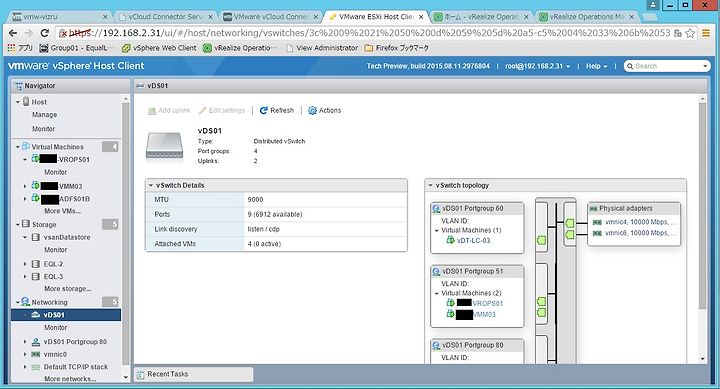Click the vDS01 switch thumbnail image

(x=164, y=146)
